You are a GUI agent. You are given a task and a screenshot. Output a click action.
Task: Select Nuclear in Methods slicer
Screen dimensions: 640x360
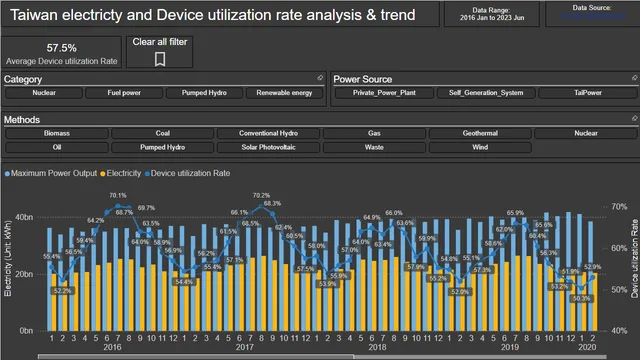click(x=586, y=133)
